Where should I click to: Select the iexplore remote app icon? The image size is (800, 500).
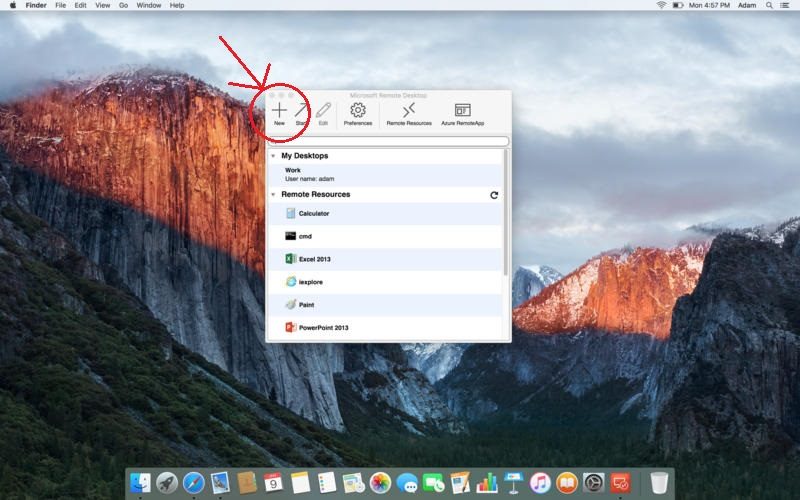(291, 282)
